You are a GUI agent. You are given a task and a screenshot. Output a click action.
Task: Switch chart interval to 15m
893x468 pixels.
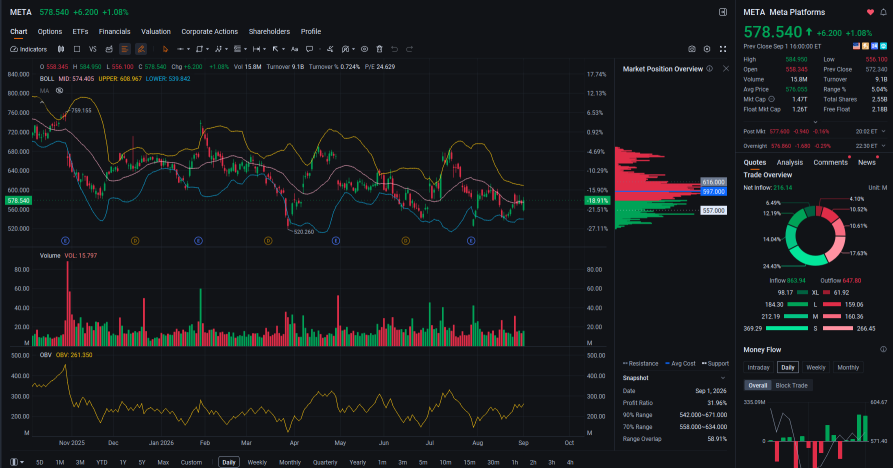tap(469, 462)
